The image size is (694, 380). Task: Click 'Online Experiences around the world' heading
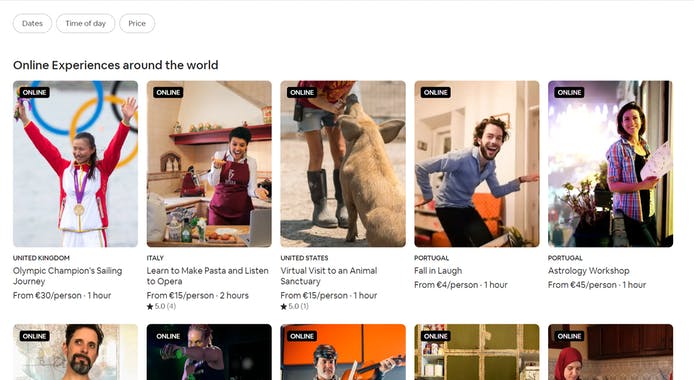(x=116, y=65)
